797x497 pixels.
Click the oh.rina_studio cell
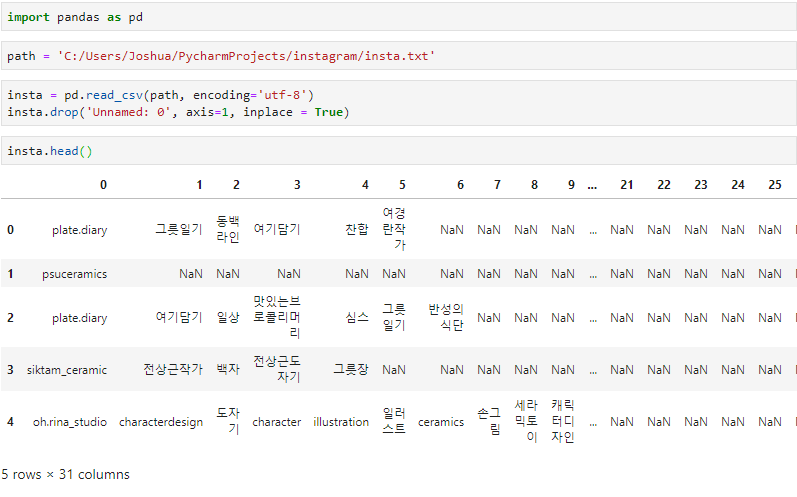coord(70,422)
